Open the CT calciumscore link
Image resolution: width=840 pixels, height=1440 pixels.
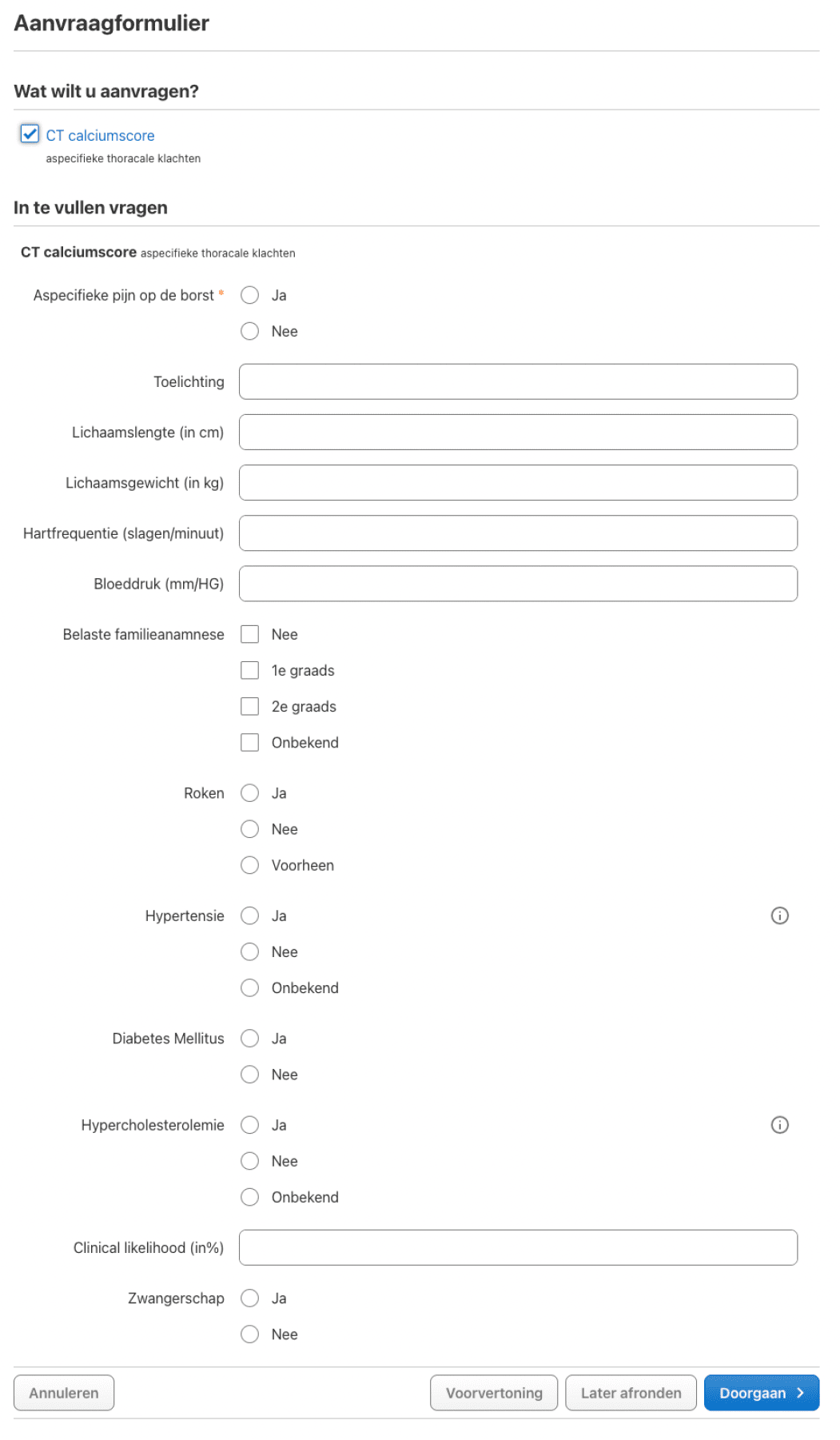[100, 136]
